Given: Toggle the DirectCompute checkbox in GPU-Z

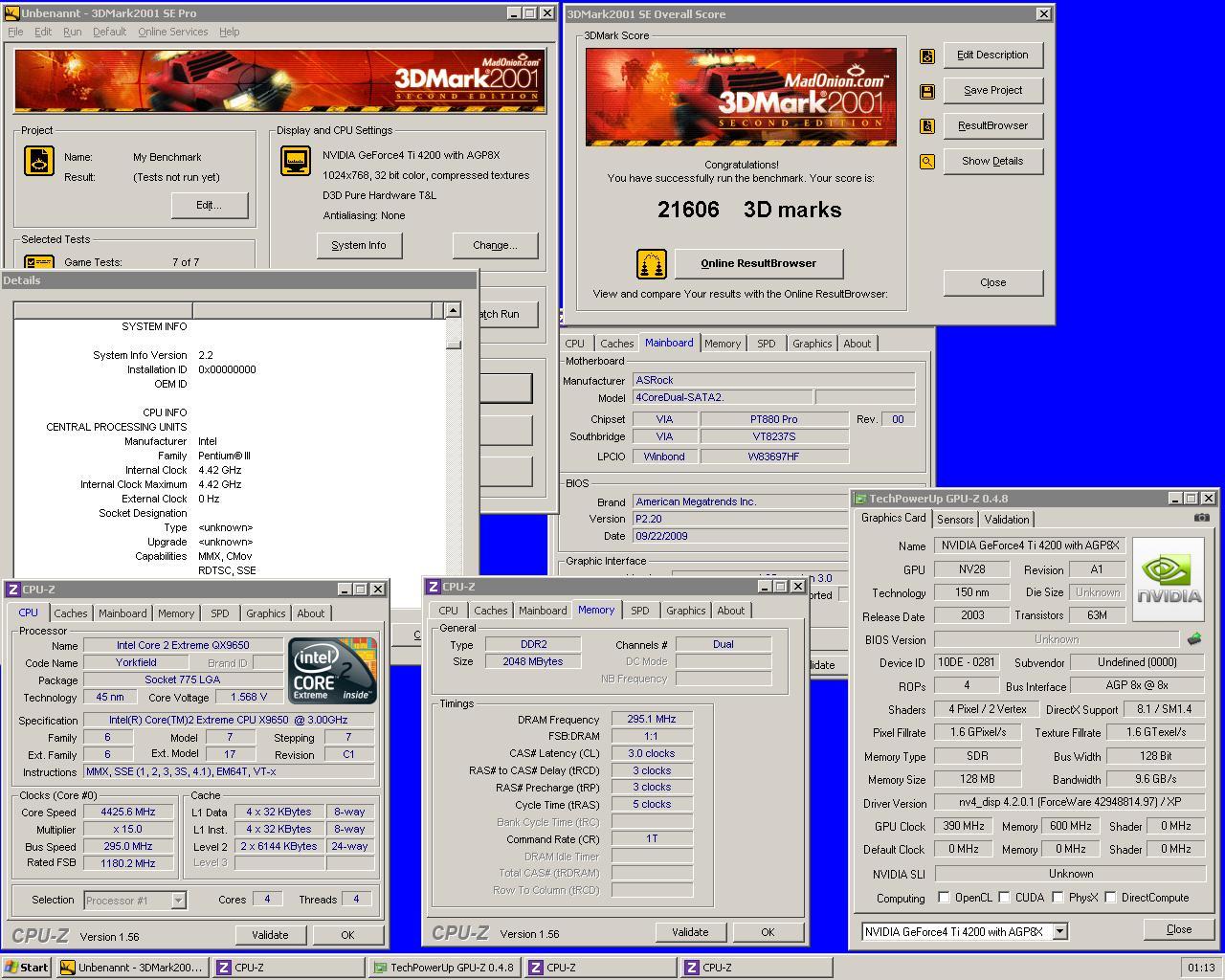Looking at the screenshot, I should point(1110,898).
